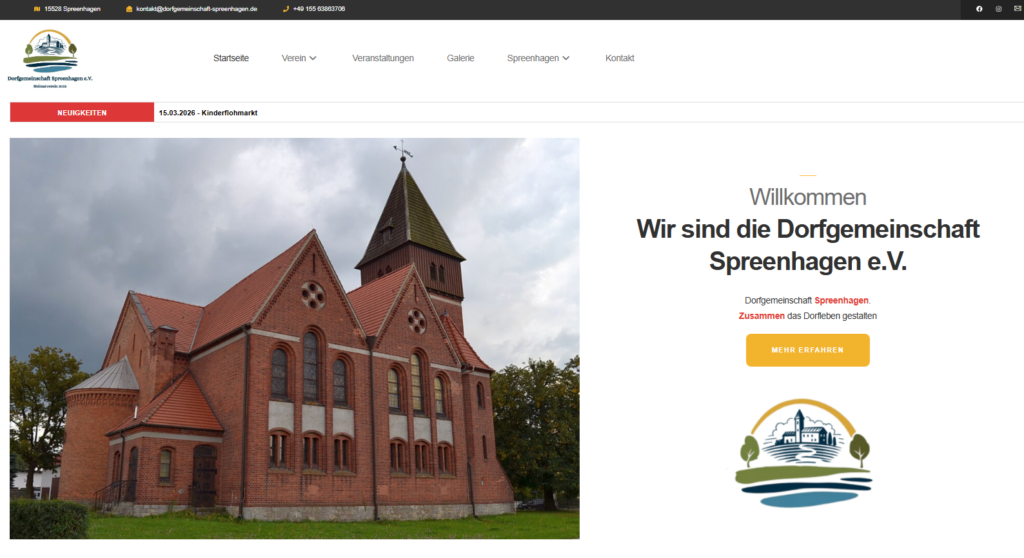Click the red Neuigkeiten label

point(82,113)
